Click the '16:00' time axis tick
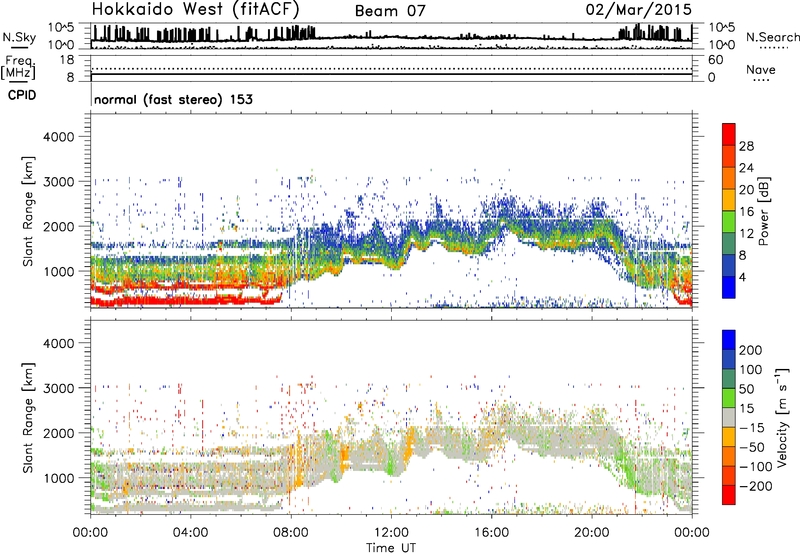The width and height of the screenshot is (800, 554). 491,533
